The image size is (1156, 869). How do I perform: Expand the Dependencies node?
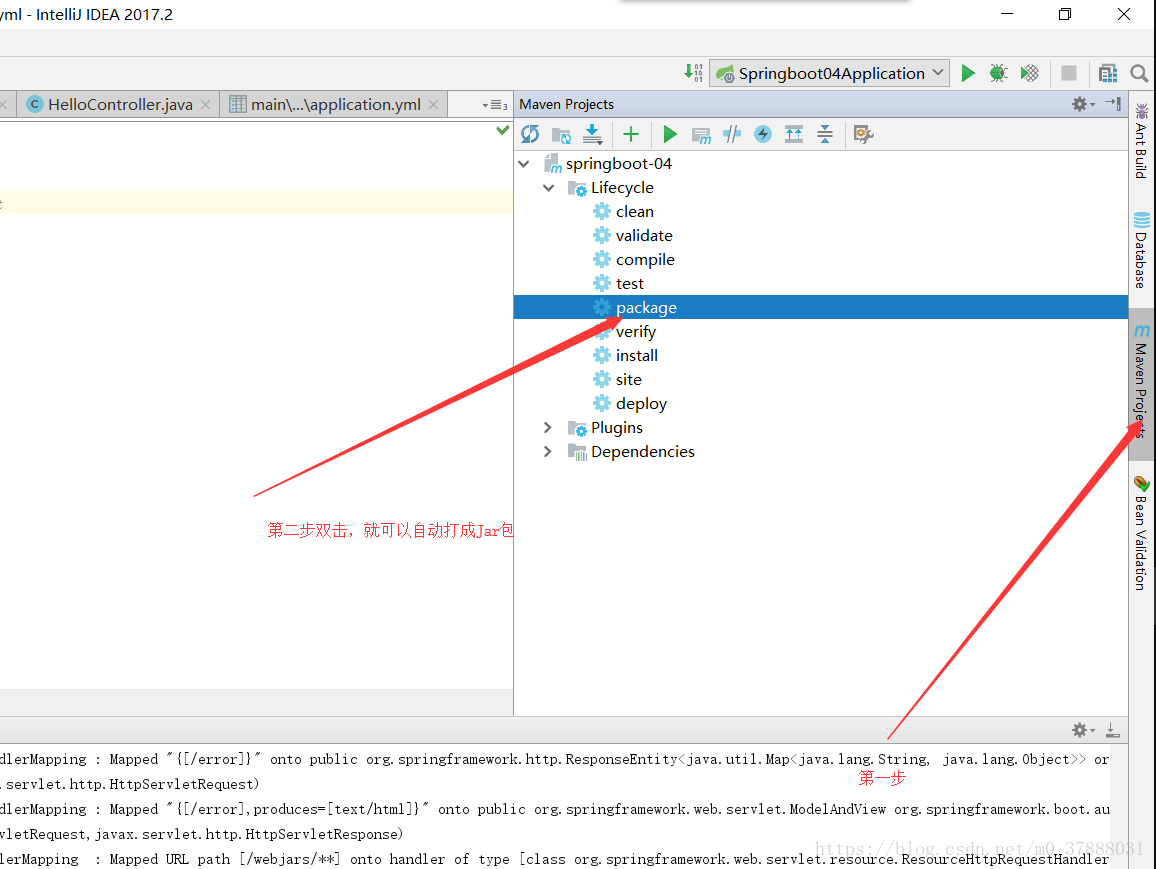pyautogui.click(x=548, y=452)
